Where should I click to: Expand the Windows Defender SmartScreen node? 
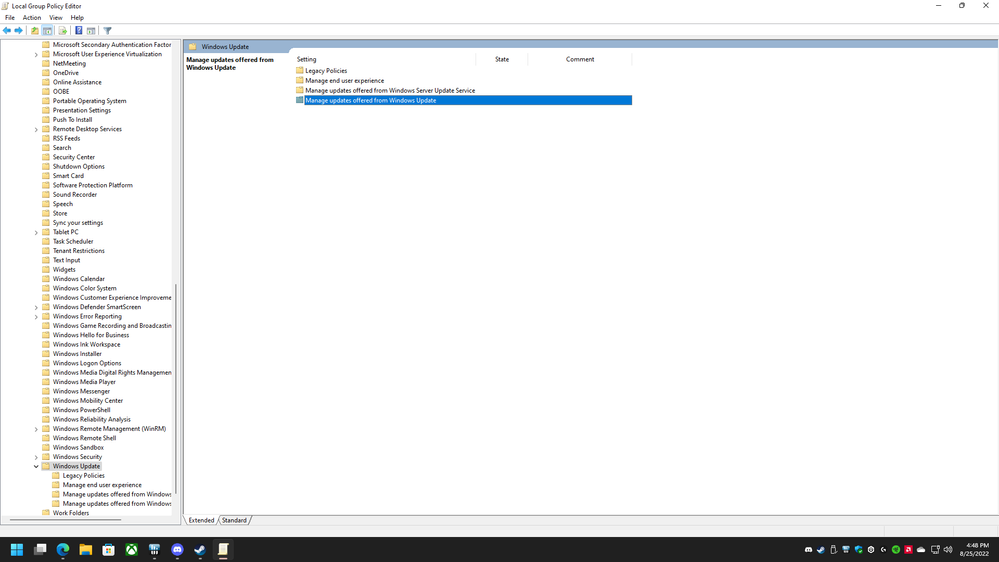(x=36, y=307)
